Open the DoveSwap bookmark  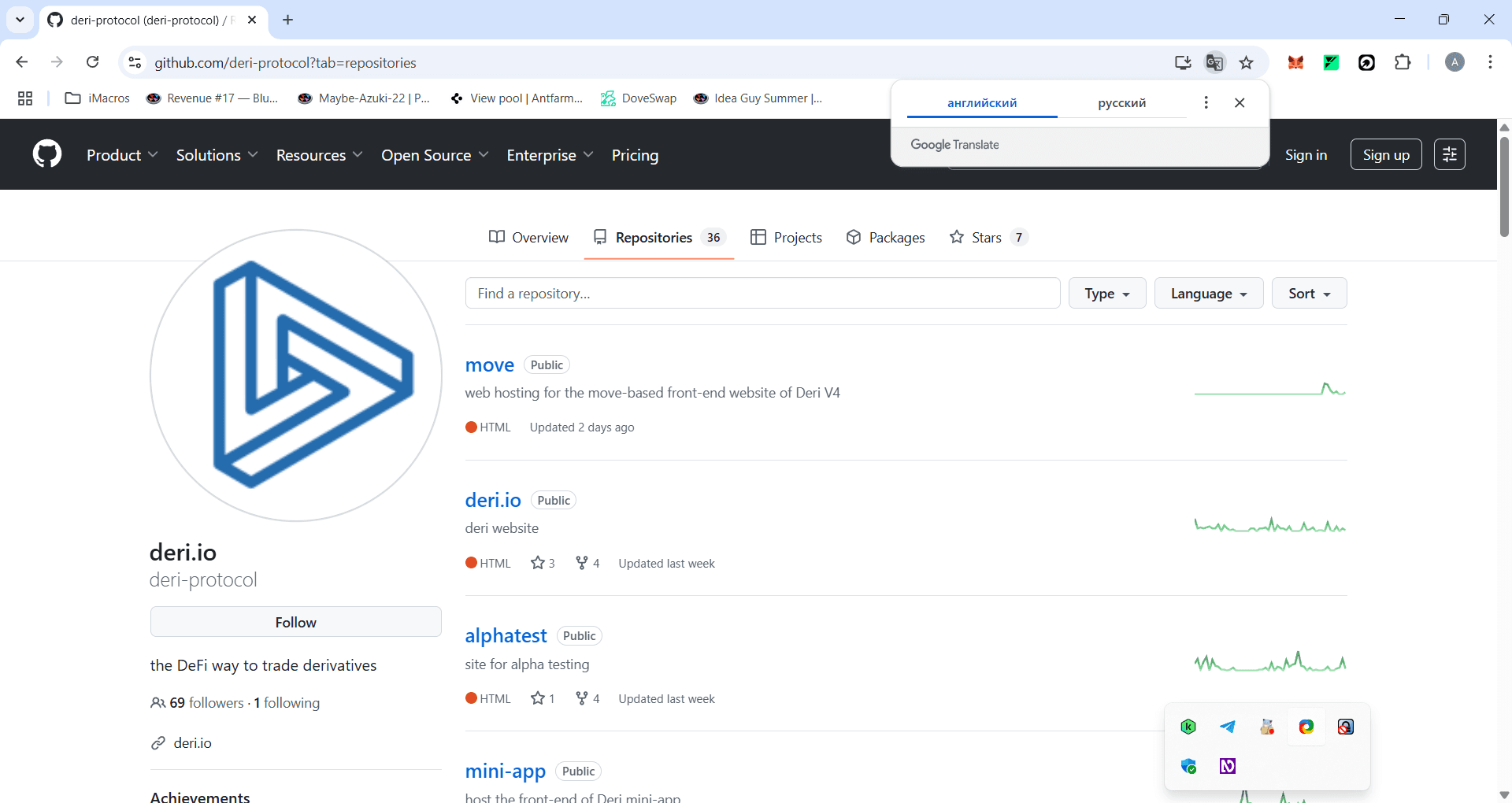[639, 98]
